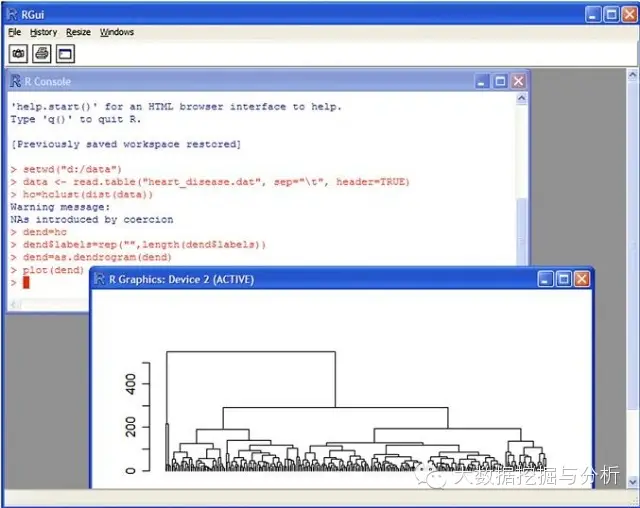Maximize the main RGui window

pos(611,15)
